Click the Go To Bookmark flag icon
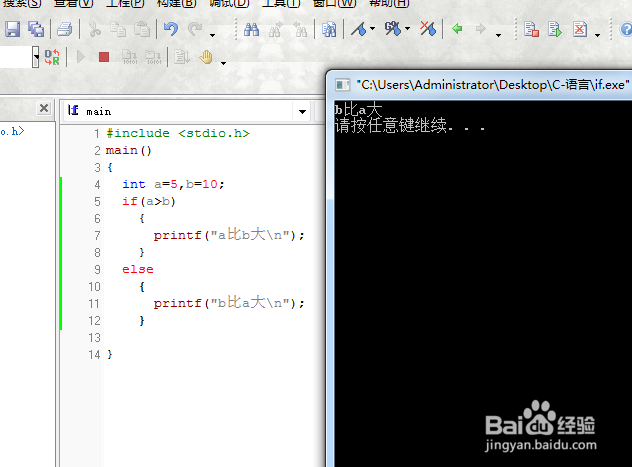 click(x=393, y=29)
